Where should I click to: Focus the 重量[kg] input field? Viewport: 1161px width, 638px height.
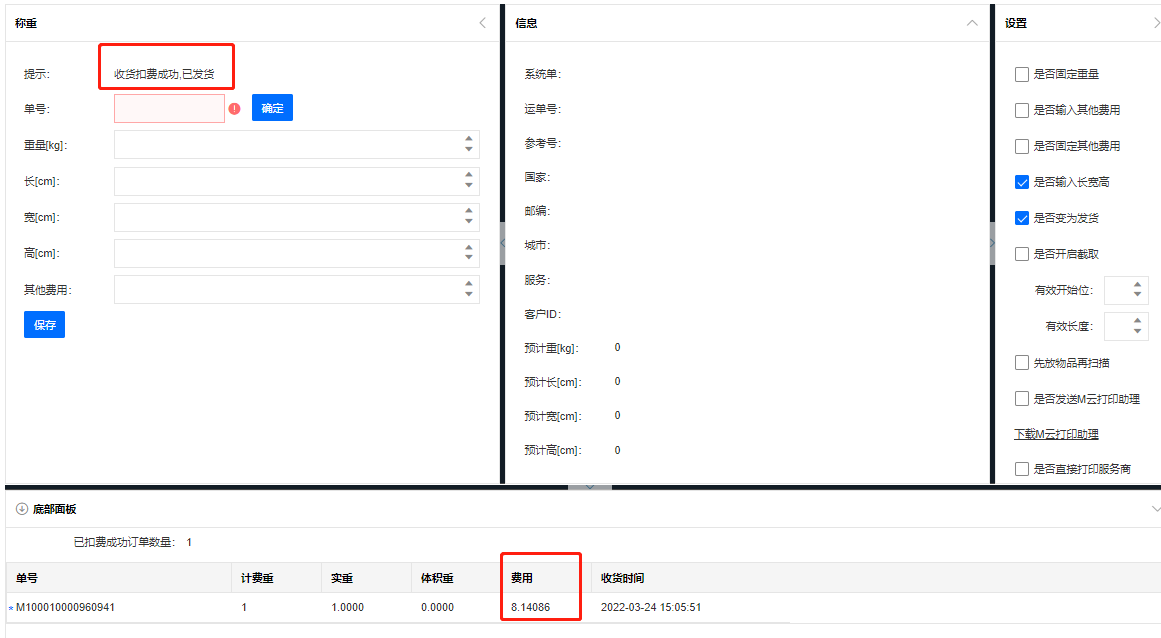pyautogui.click(x=297, y=145)
